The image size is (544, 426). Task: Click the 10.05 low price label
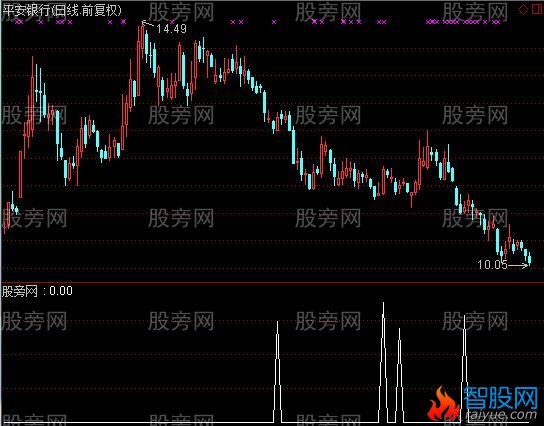[x=492, y=265]
